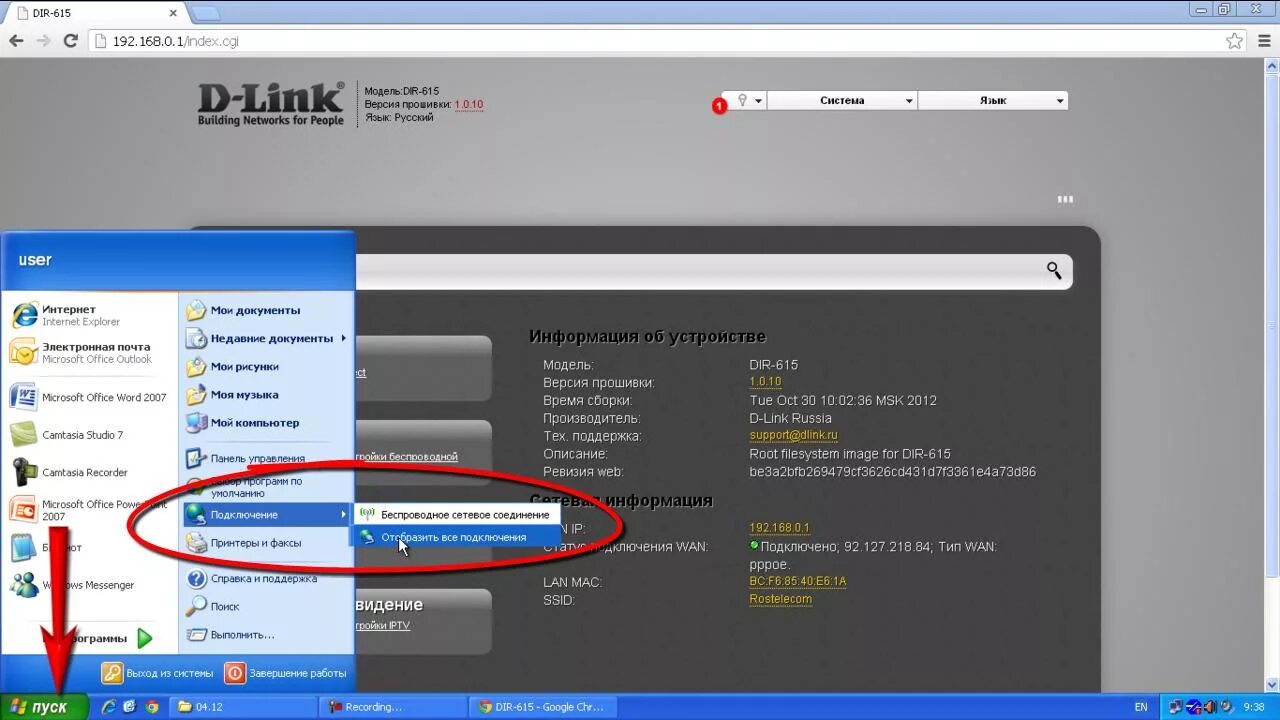1280x720 pixels.
Task: Select Отобразить все подключения
Action: [x=455, y=537]
